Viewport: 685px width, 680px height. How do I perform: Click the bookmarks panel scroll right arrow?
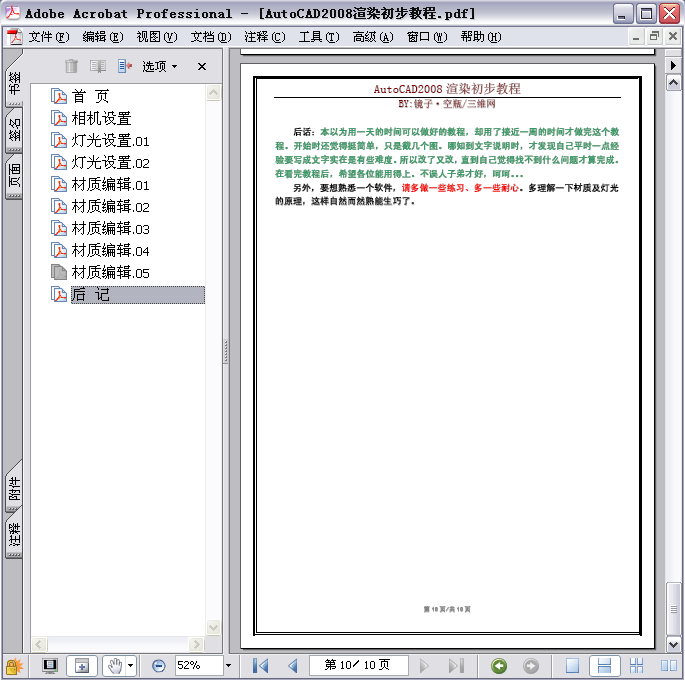coord(196,644)
